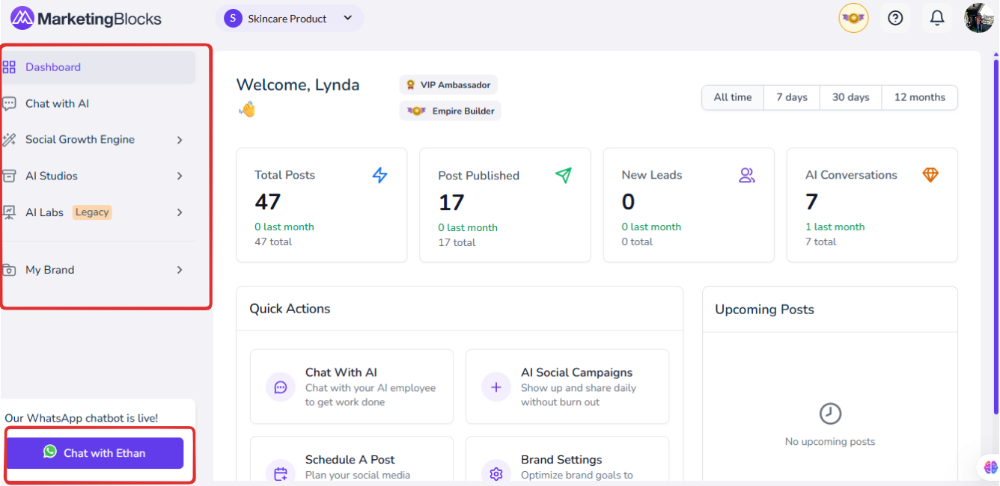Click the MarketingBlocks logo
1000x486 pixels.
tap(85, 18)
